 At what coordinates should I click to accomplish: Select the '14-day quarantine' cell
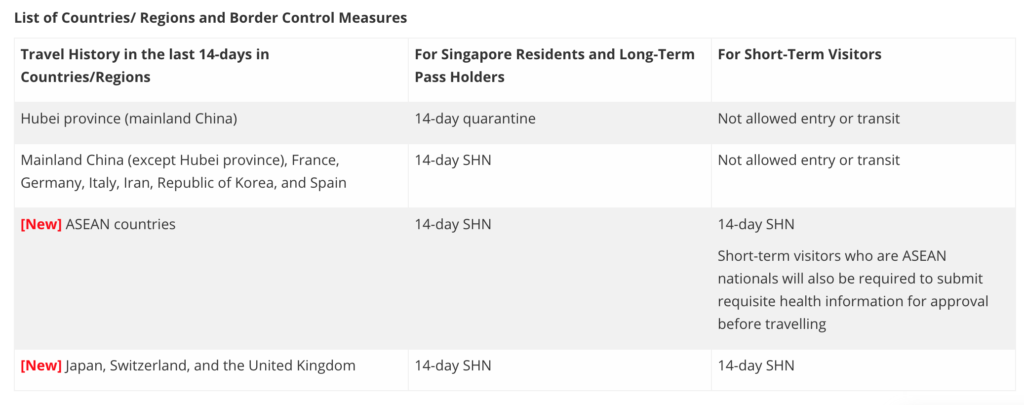click(x=475, y=119)
